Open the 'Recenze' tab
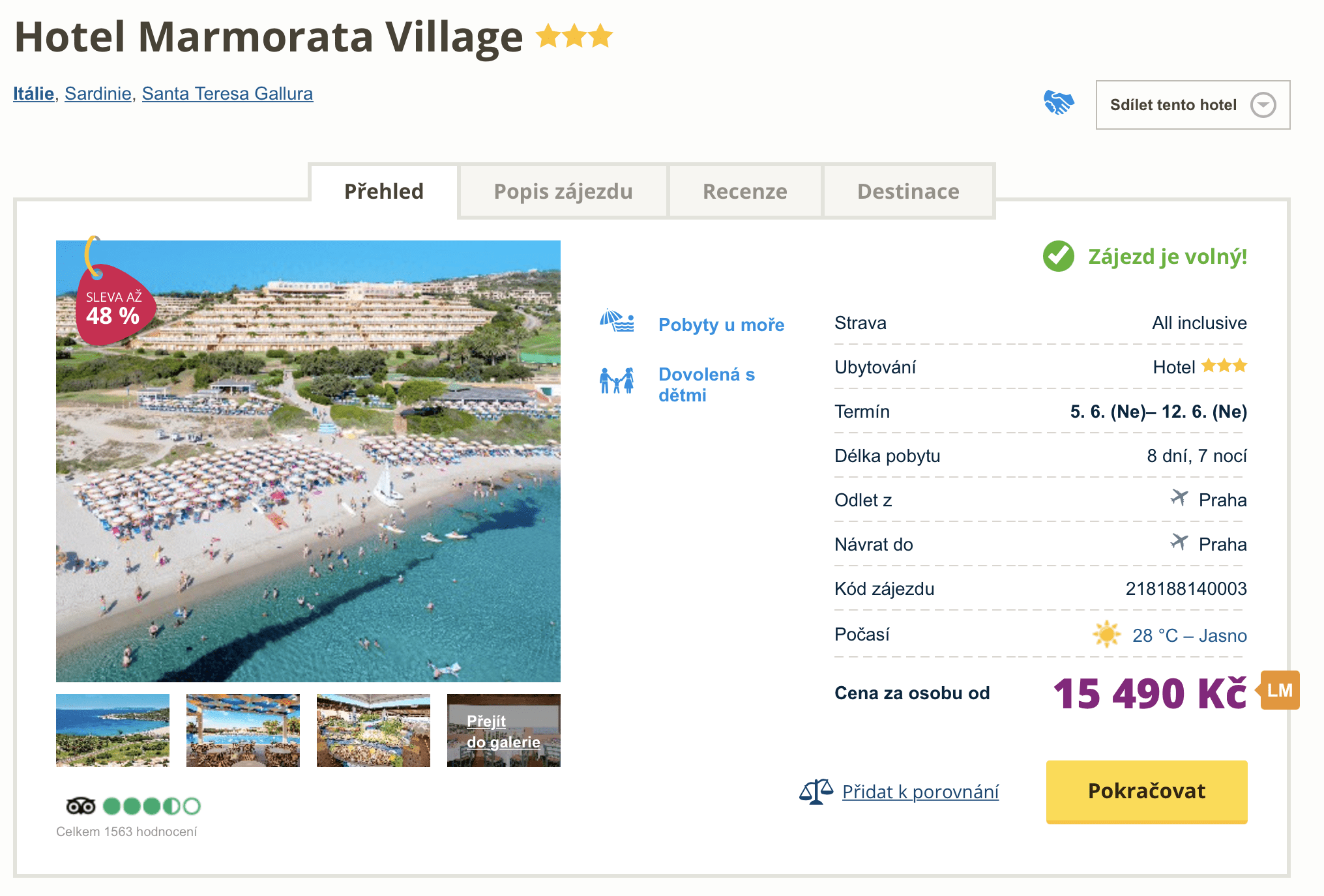Image resolution: width=1324 pixels, height=896 pixels. click(x=744, y=192)
